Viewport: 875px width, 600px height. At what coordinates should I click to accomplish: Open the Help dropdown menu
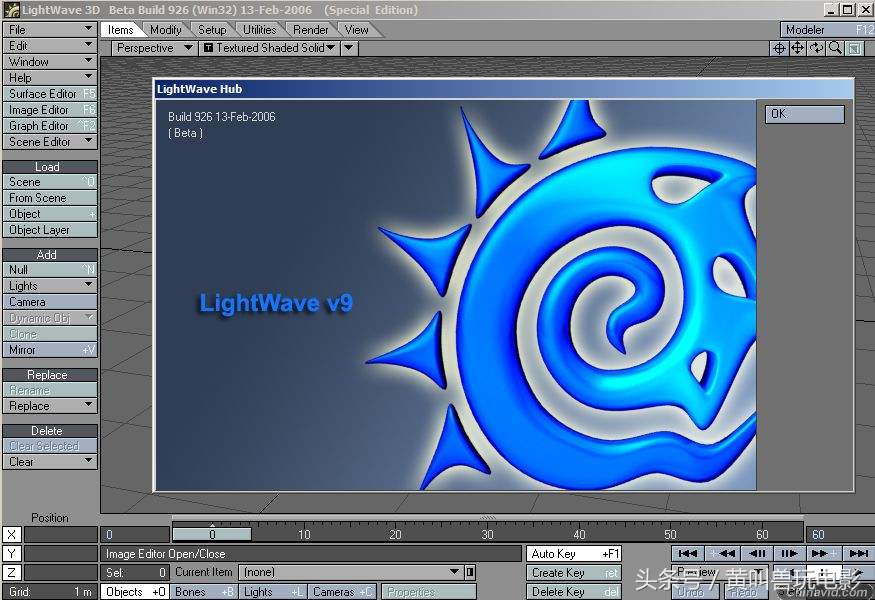click(50, 78)
